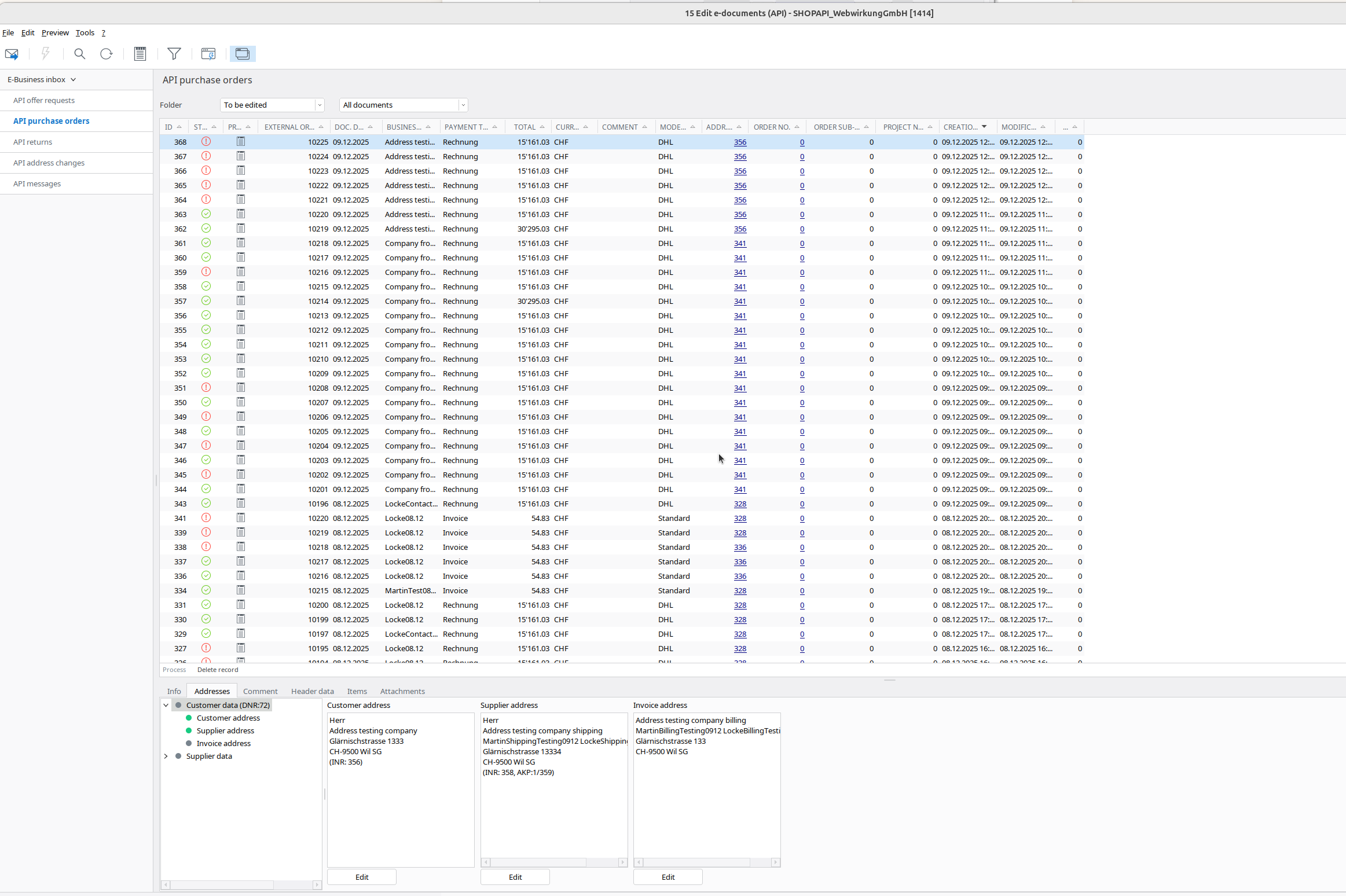1346x896 pixels.
Task: Click red error status icon in row 367
Action: [x=206, y=156]
